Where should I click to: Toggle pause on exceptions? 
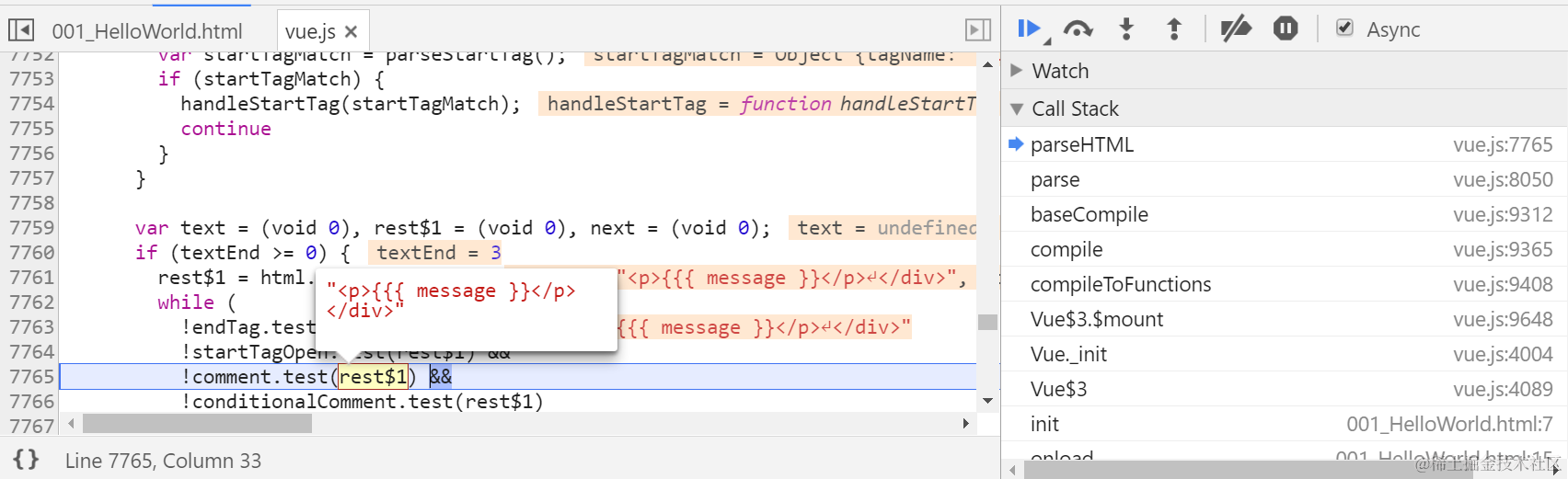point(1286,29)
